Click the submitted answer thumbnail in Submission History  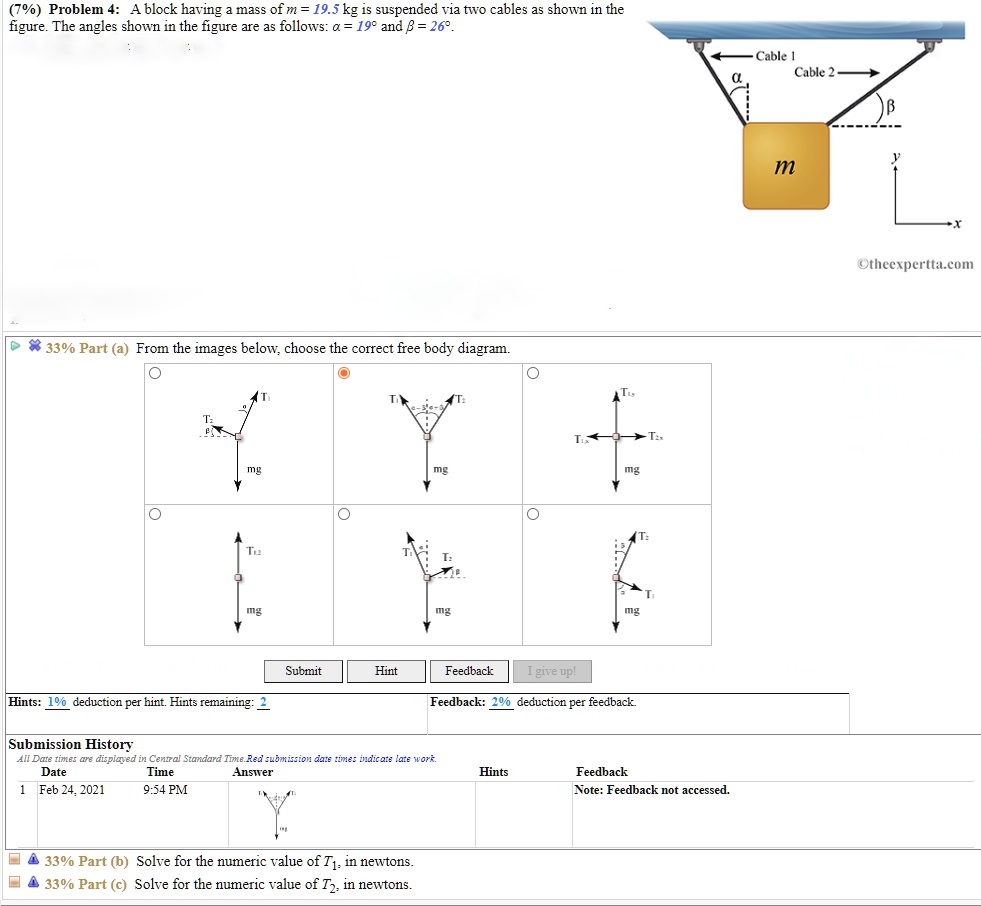pyautogui.click(x=277, y=812)
